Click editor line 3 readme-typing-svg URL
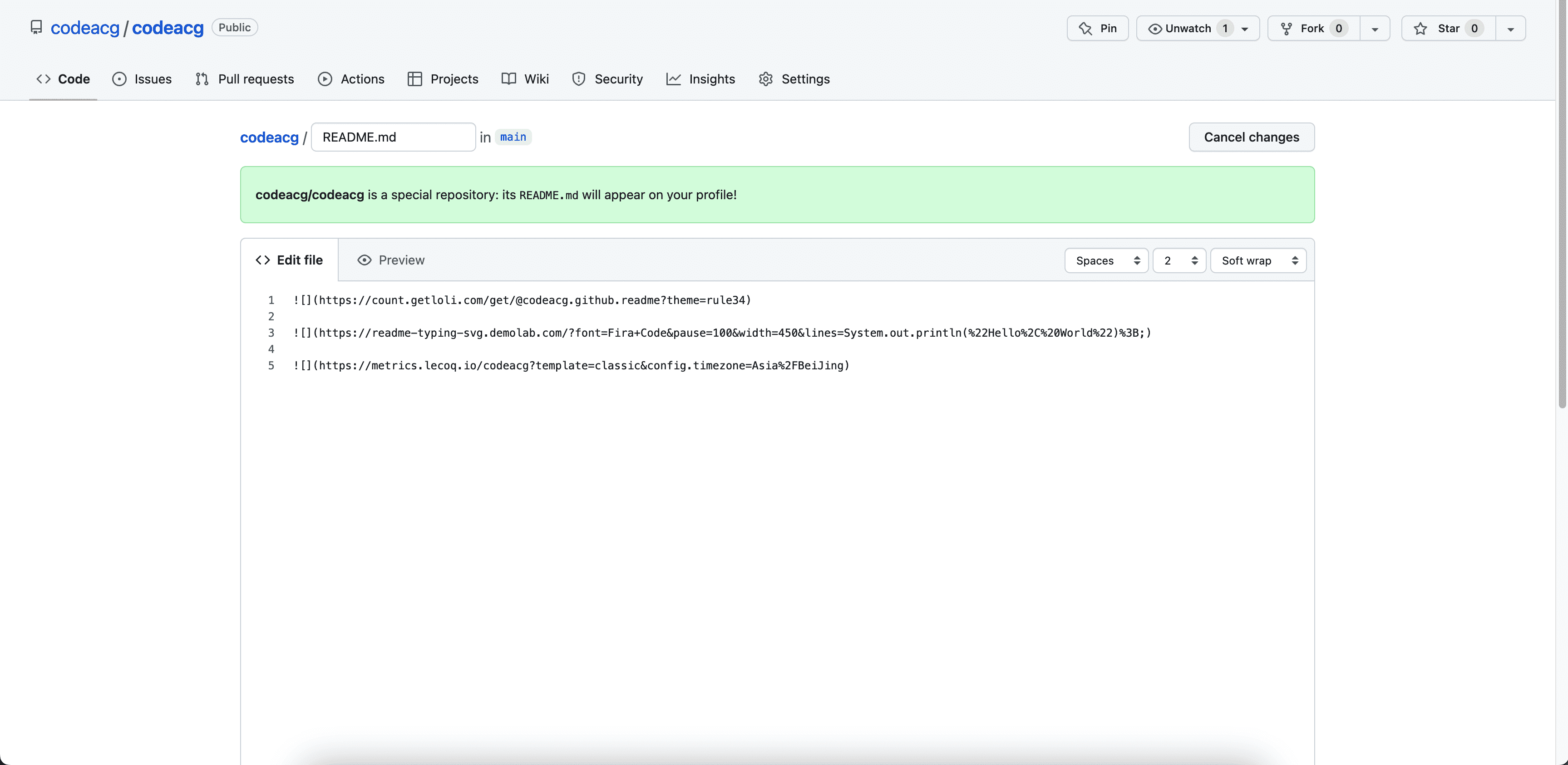Image resolution: width=1568 pixels, height=765 pixels. tap(723, 333)
